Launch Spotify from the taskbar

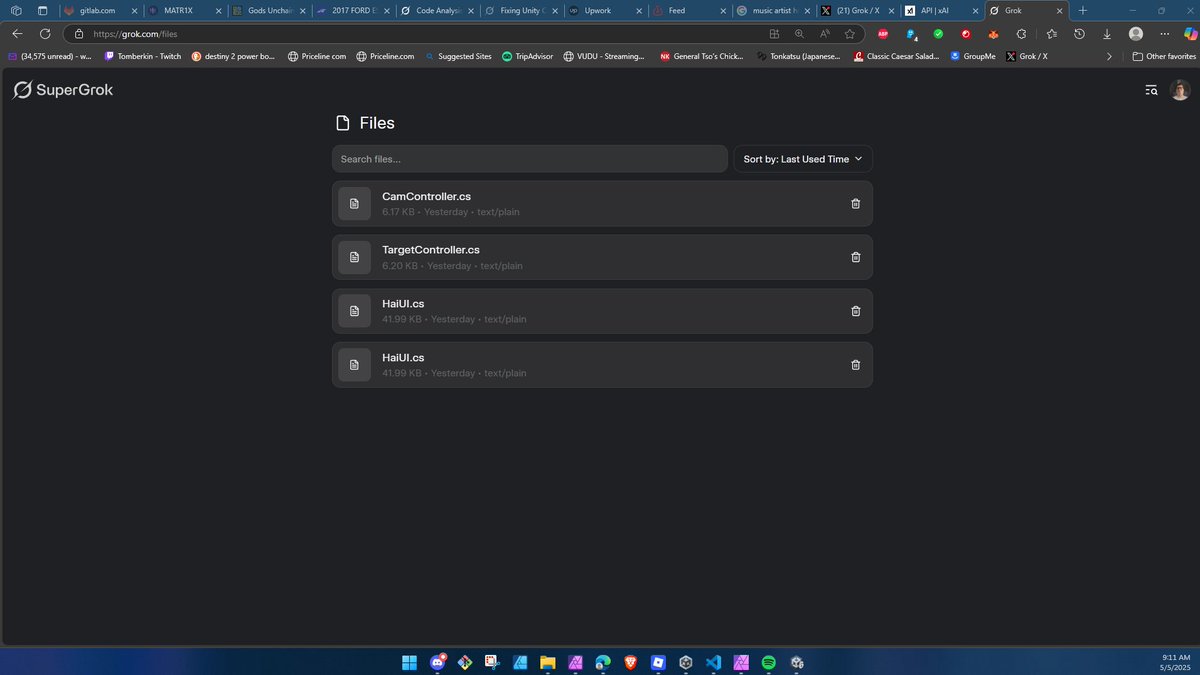pyautogui.click(x=769, y=662)
